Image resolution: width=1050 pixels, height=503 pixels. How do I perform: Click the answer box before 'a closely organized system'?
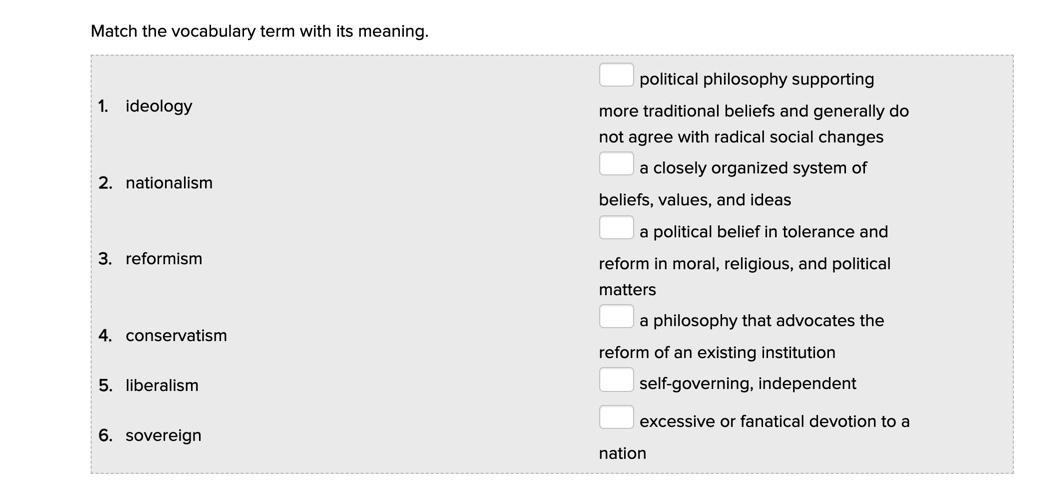click(x=616, y=164)
